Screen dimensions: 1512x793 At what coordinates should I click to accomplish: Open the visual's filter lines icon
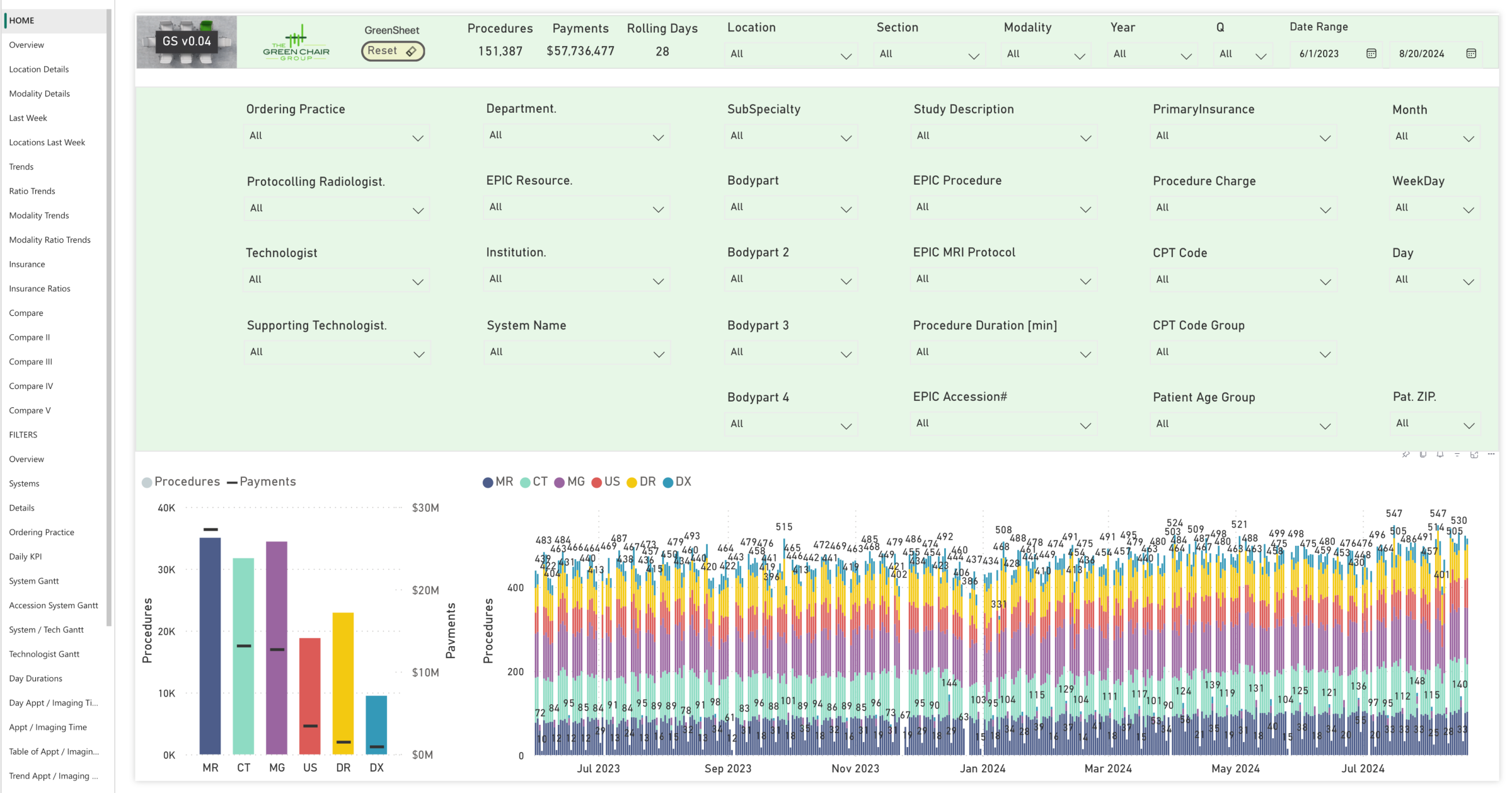coord(1457,454)
